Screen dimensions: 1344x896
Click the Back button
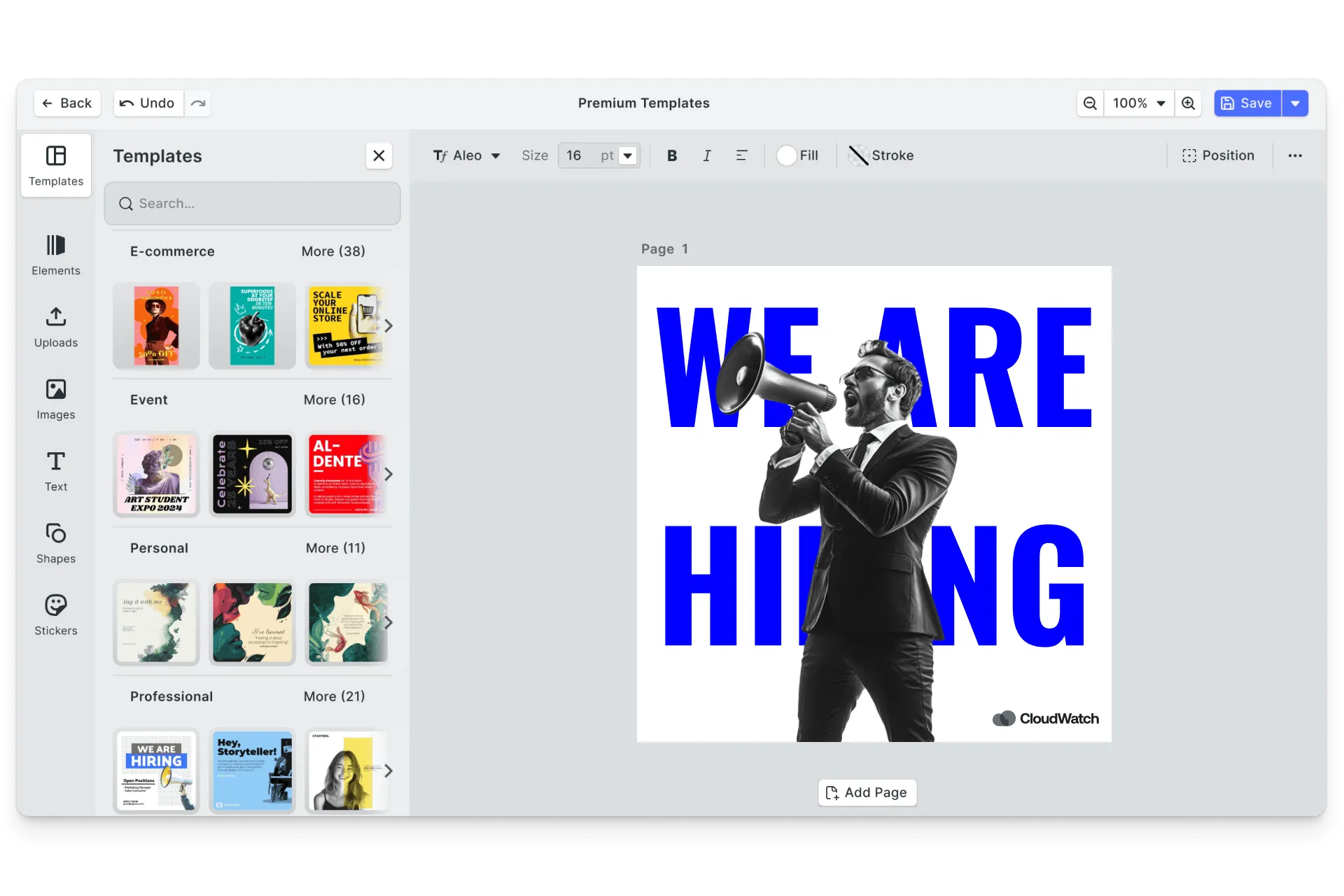(67, 103)
